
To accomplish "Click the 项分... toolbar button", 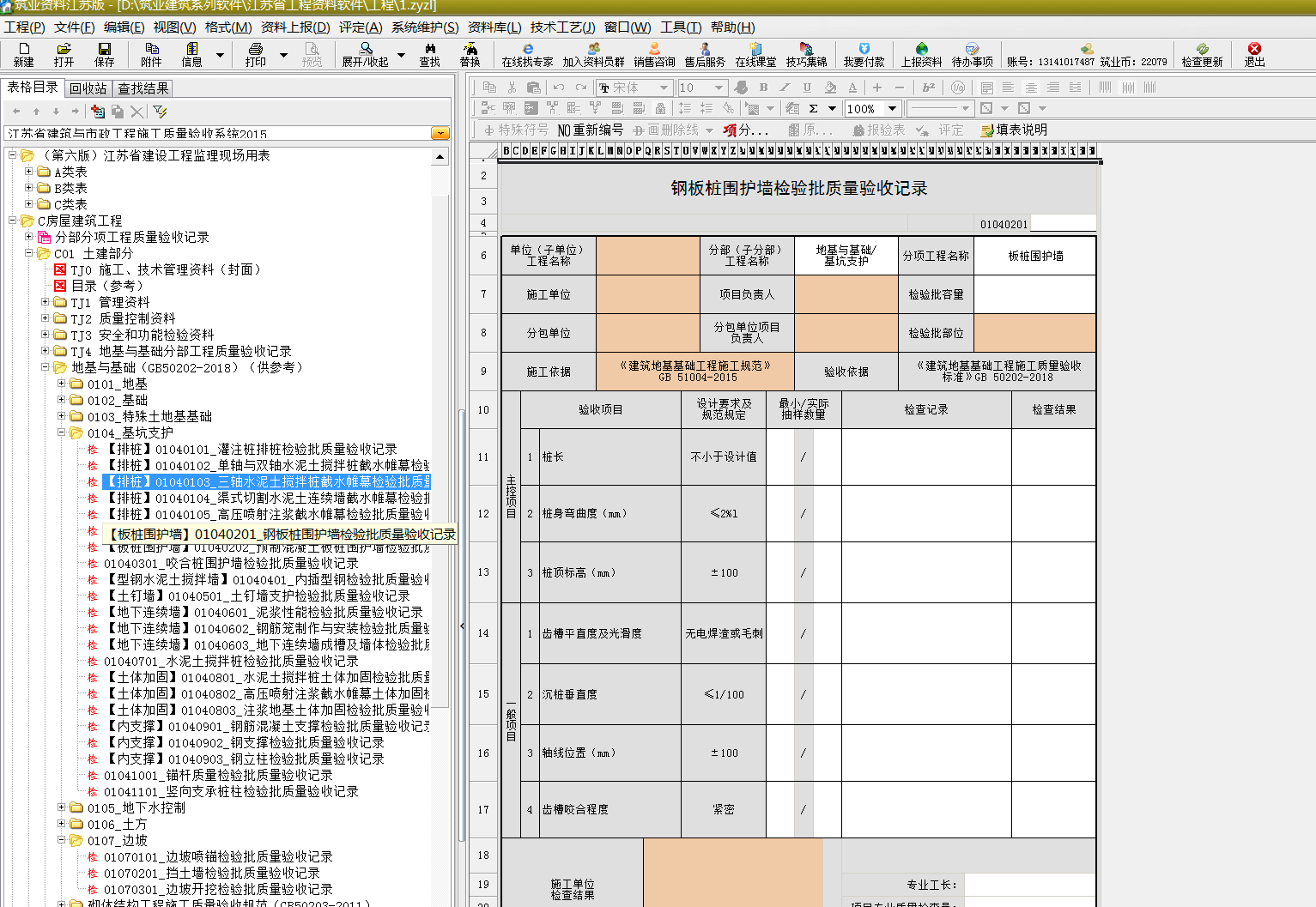I will click(x=746, y=130).
